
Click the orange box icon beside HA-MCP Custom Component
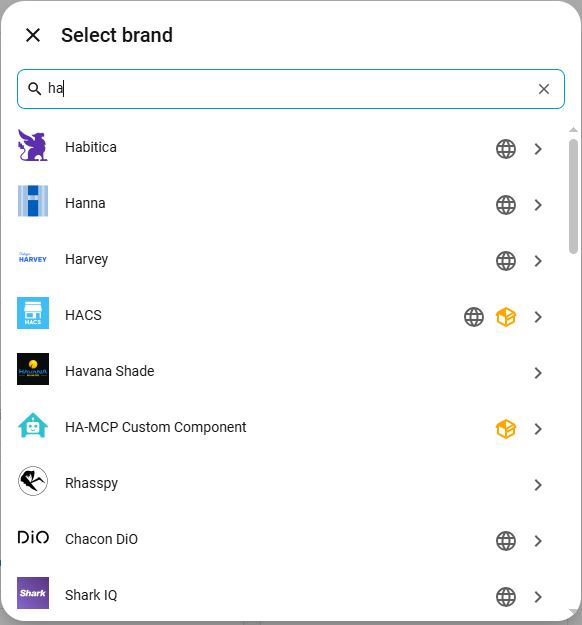tap(506, 429)
